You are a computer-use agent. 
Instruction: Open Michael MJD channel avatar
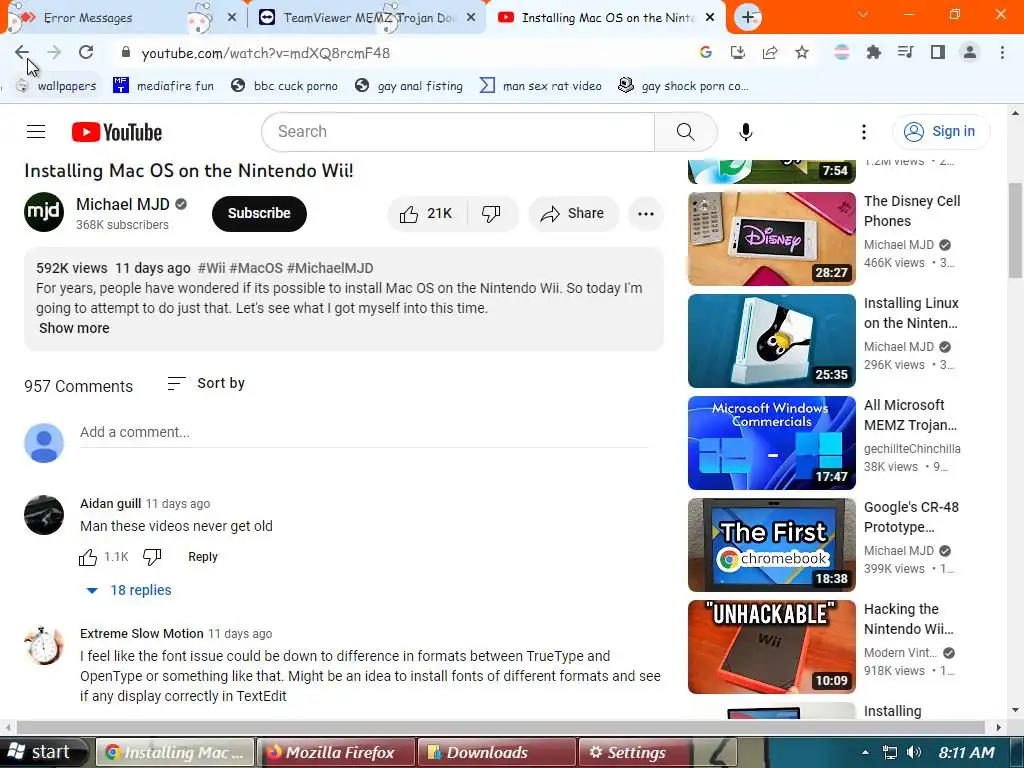coord(44,212)
